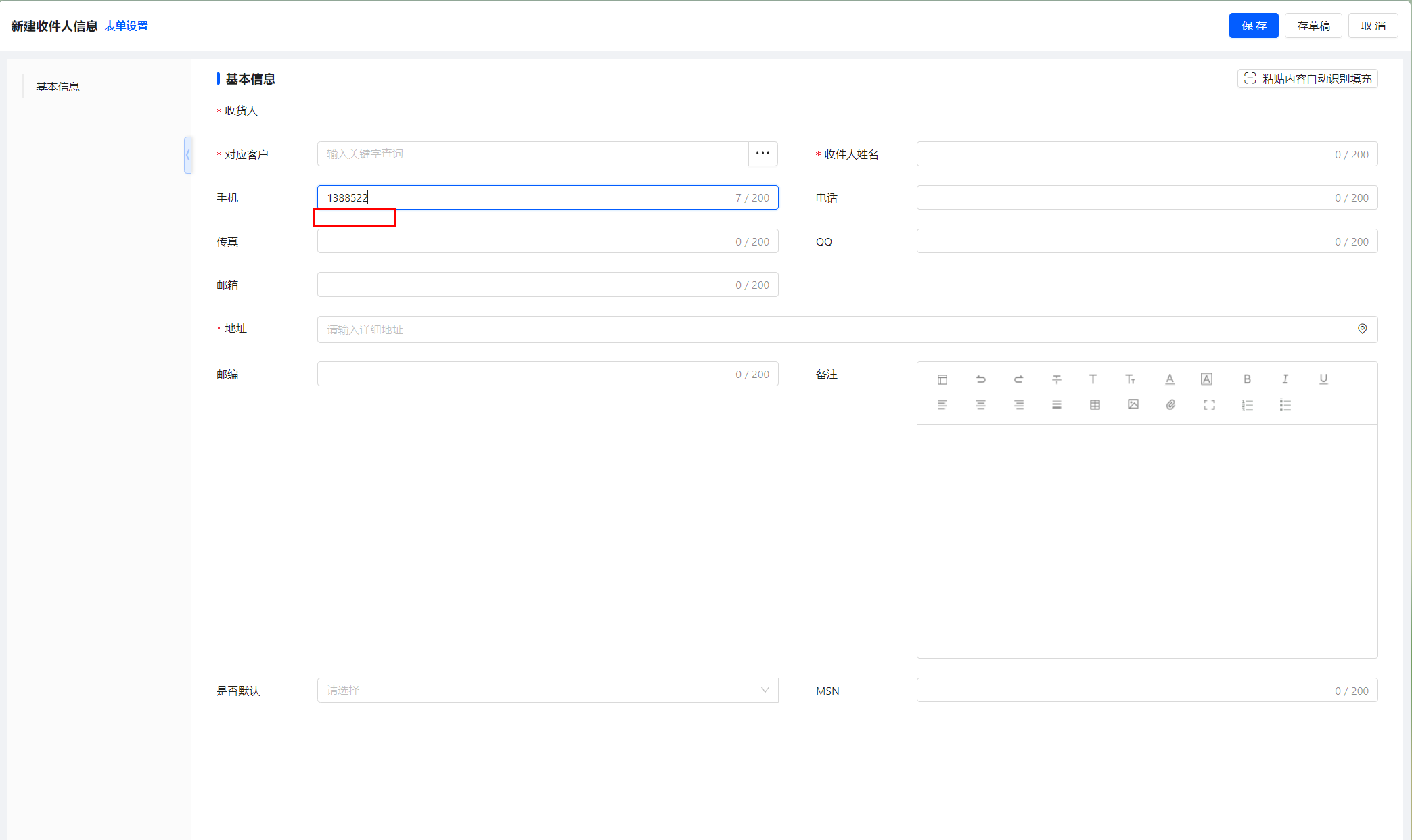Open the font family T icon
1412x840 pixels.
(x=1093, y=379)
